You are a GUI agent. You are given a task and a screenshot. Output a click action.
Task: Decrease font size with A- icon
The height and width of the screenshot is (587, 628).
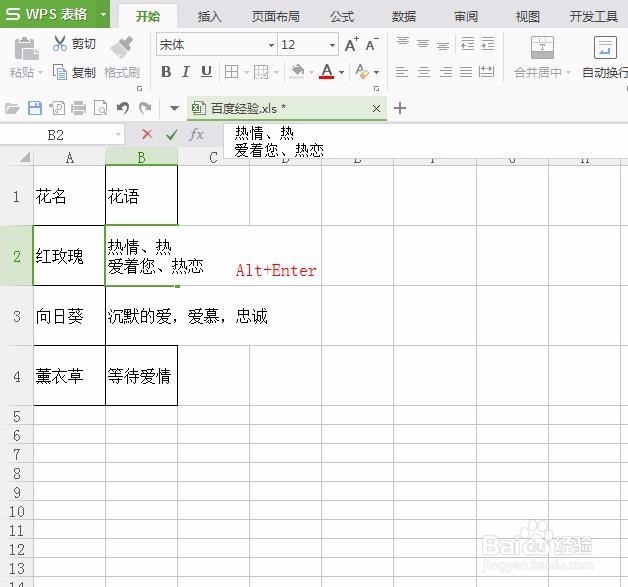coord(372,44)
